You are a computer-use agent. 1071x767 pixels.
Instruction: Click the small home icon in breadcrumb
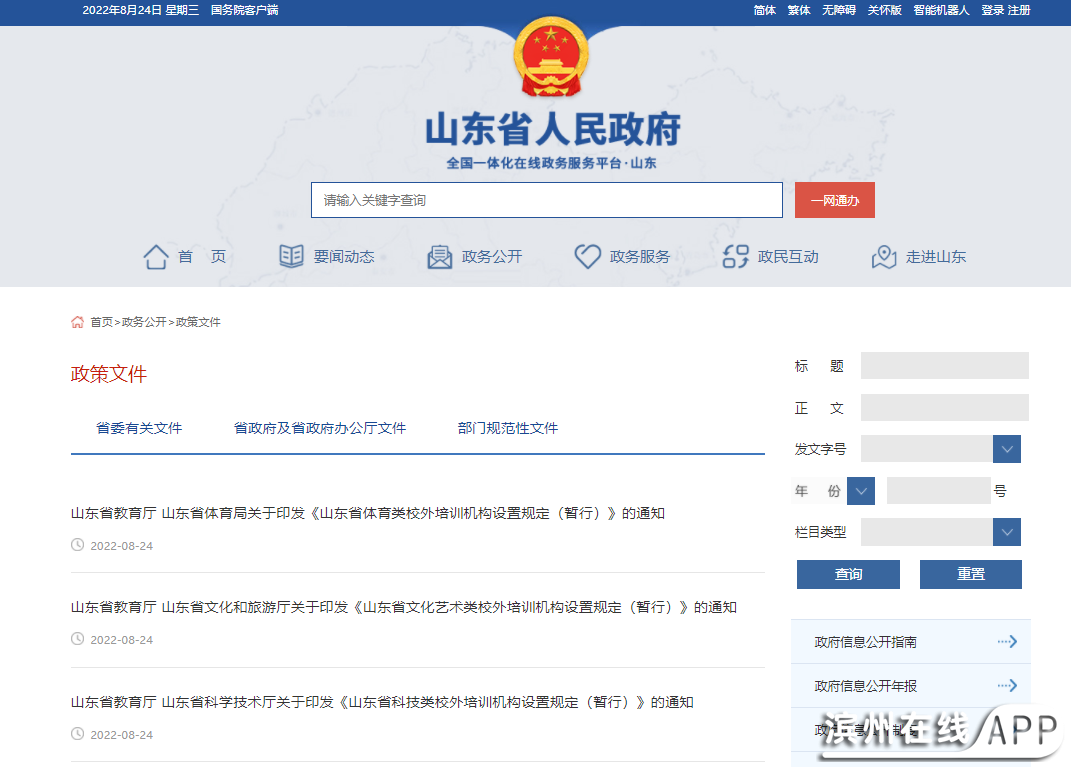click(77, 322)
